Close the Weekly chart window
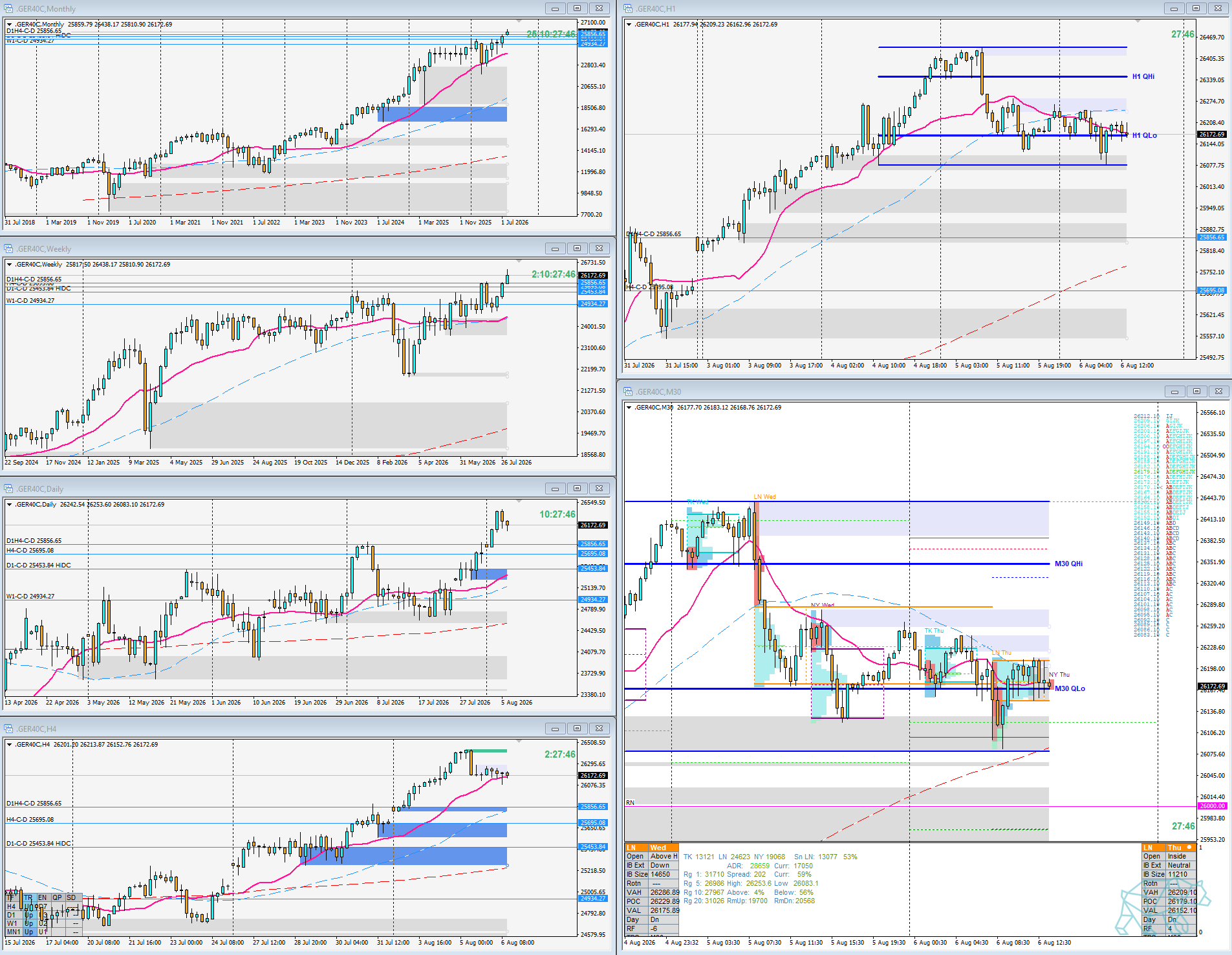 click(x=600, y=248)
